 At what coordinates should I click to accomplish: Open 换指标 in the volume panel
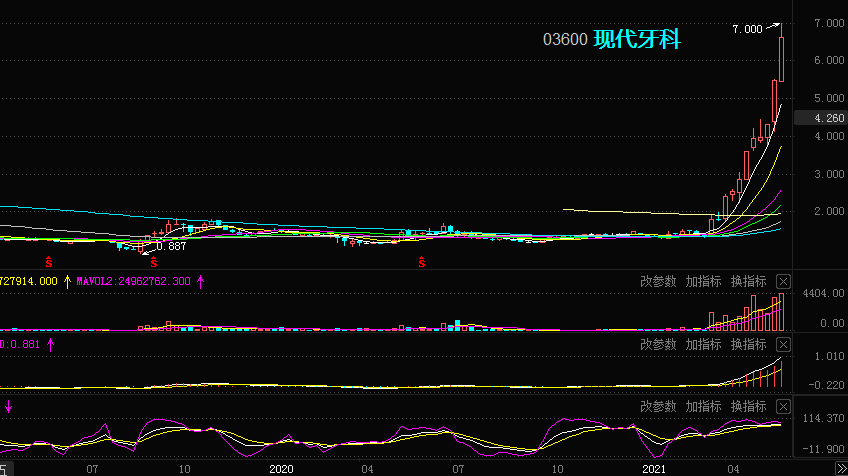tap(748, 282)
